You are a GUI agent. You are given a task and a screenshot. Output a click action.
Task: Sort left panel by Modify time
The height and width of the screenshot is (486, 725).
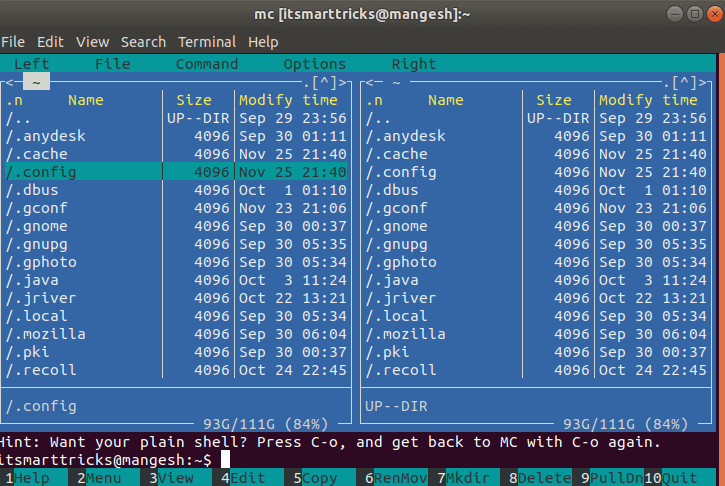(288, 100)
